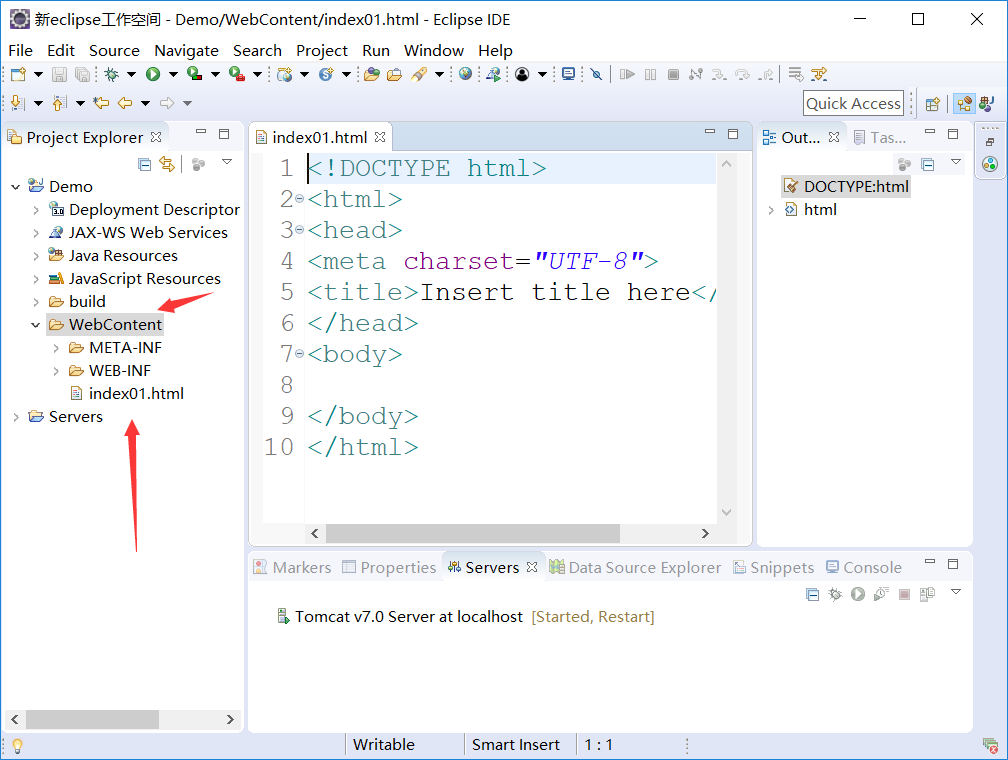Start the server from Servers view toolbar
Viewport: 1008px width, 760px height.
tap(858, 594)
